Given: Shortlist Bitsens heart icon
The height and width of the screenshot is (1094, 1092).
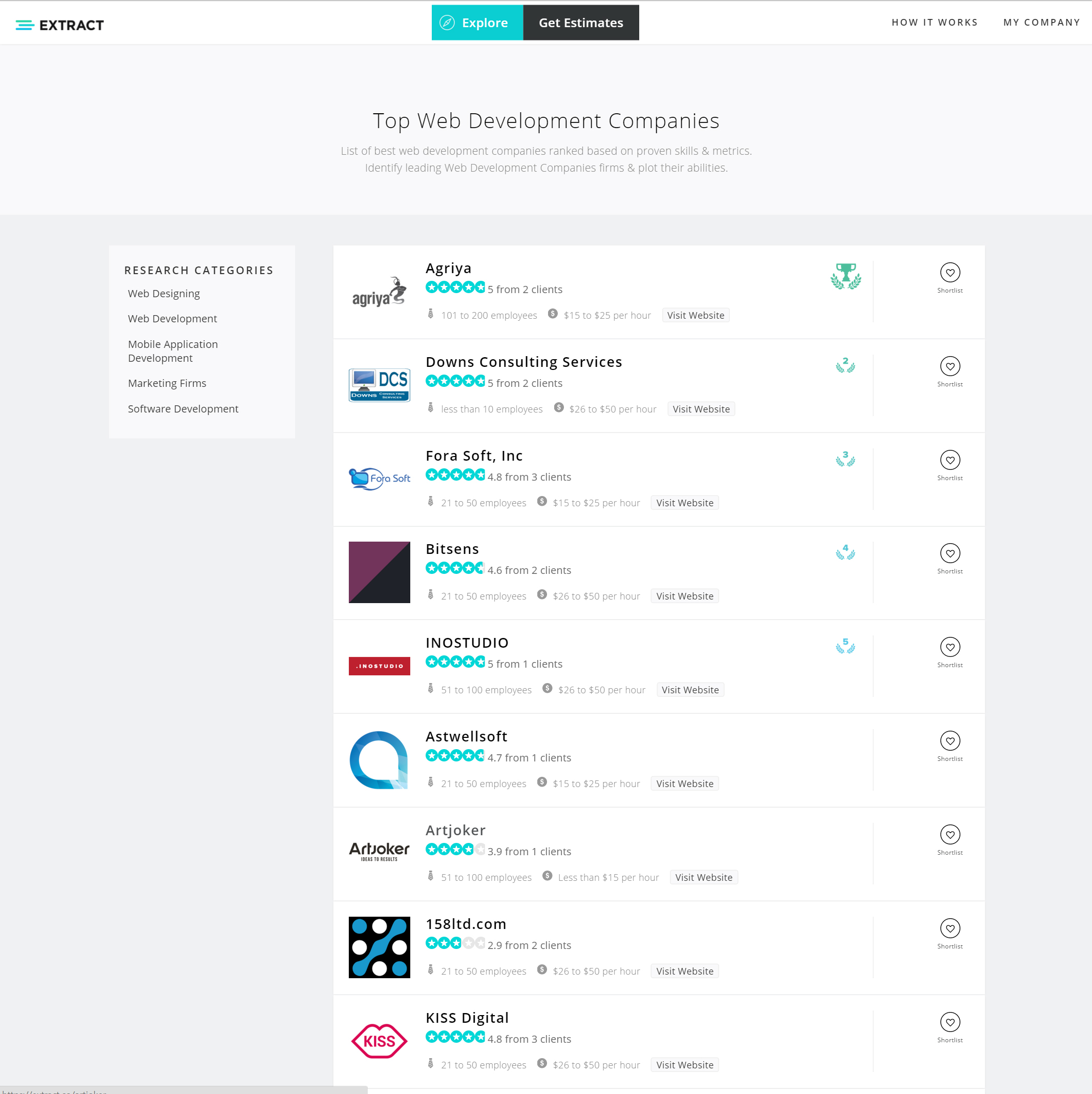Looking at the screenshot, I should [950, 554].
